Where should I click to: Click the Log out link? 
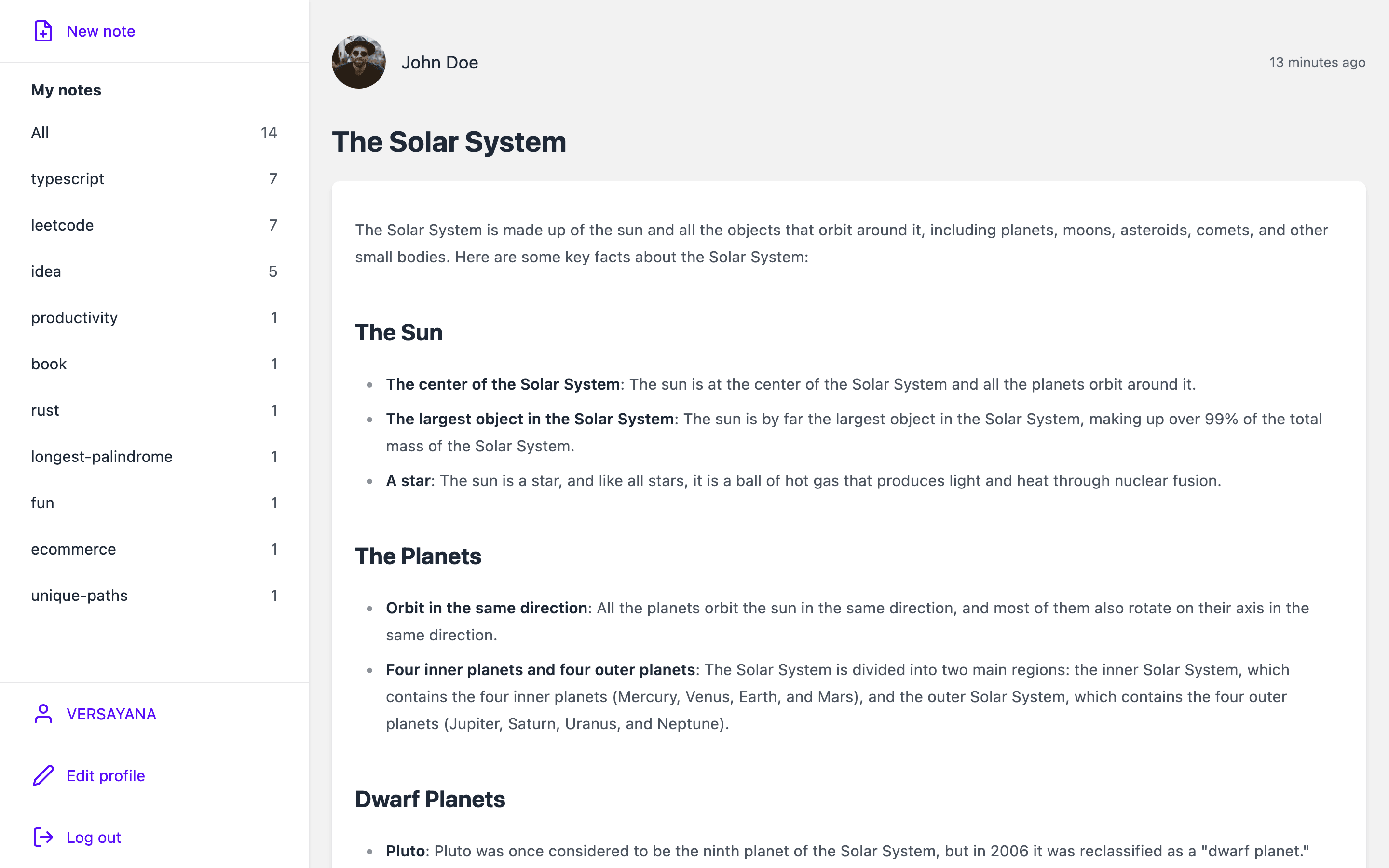click(93, 837)
